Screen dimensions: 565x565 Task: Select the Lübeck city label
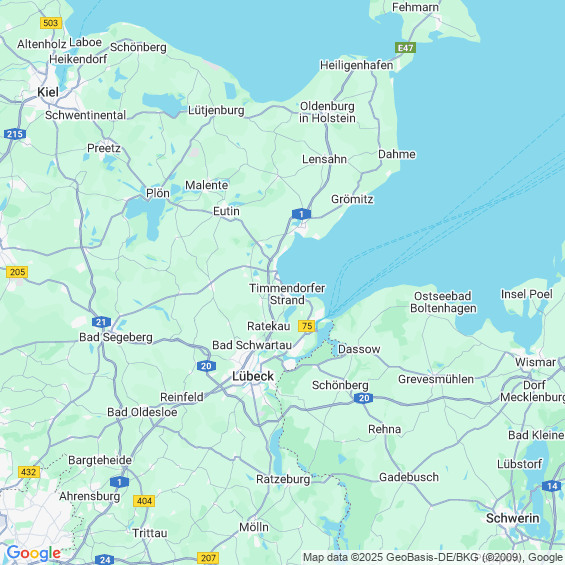[x=253, y=376]
